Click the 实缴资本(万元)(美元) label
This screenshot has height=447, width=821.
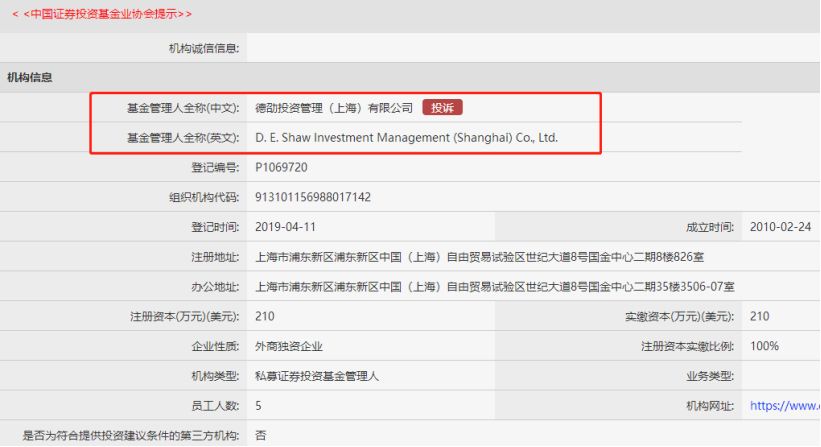(679, 316)
